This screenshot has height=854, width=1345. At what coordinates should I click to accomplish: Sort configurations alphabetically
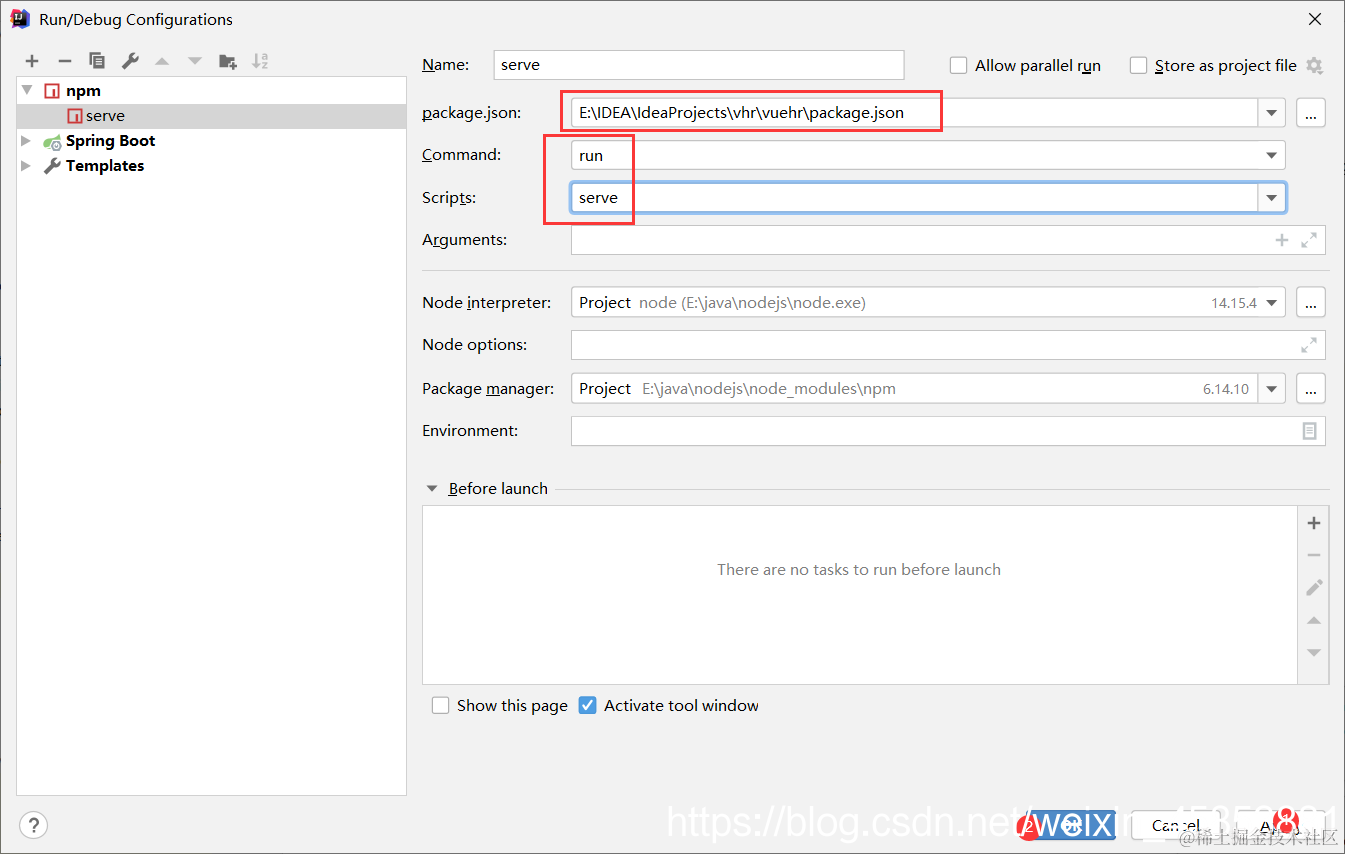tap(260, 61)
